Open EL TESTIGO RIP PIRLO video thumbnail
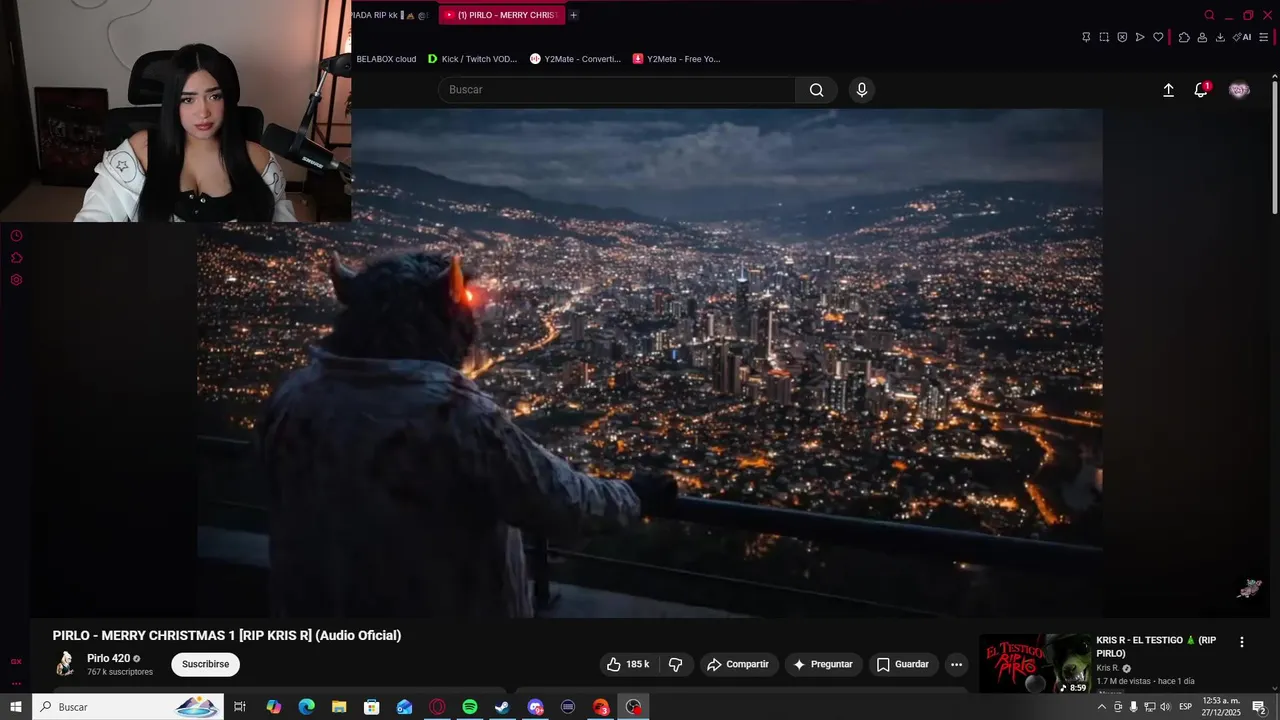 click(1035, 664)
